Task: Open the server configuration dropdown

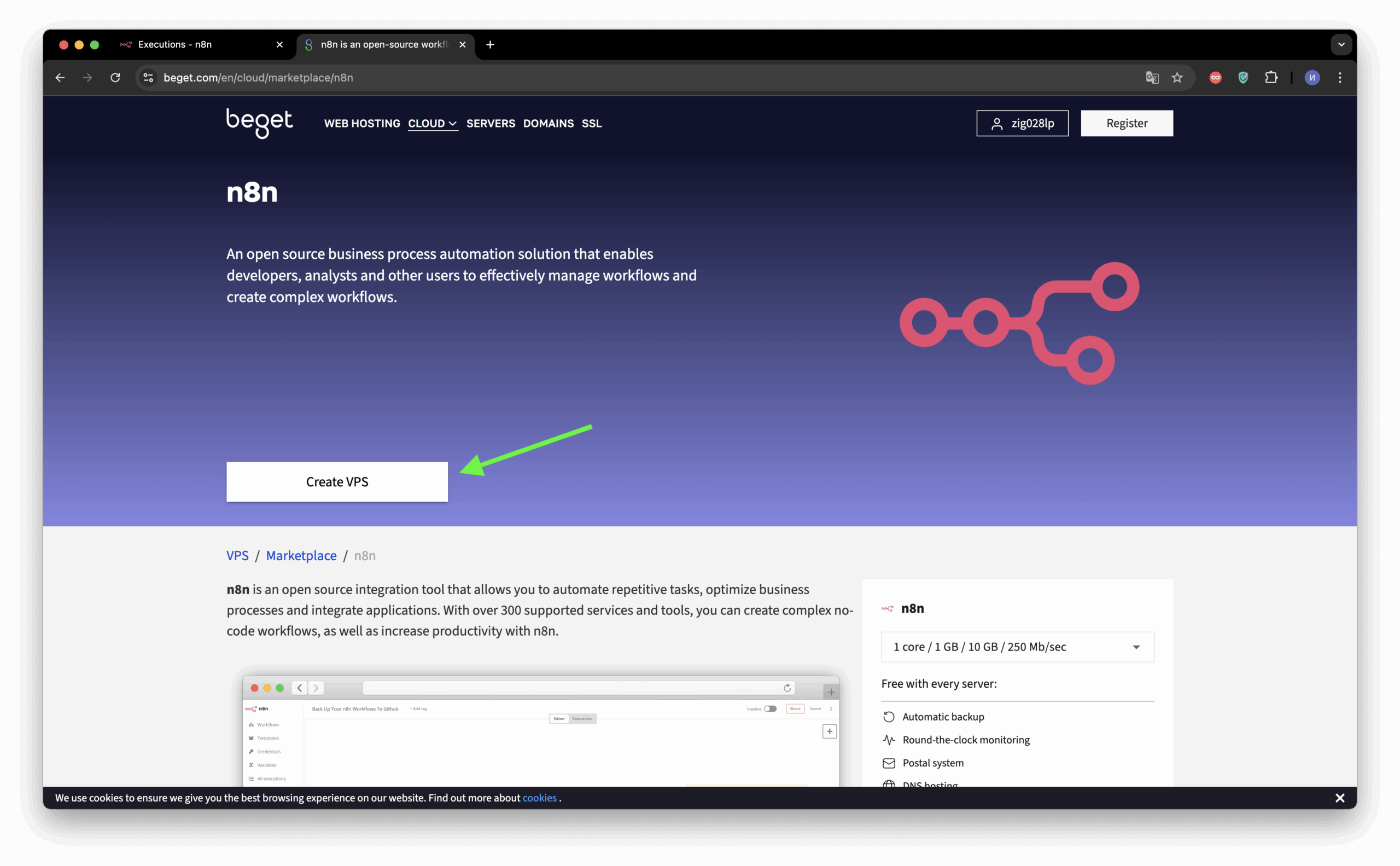Action: pyautogui.click(x=1017, y=647)
